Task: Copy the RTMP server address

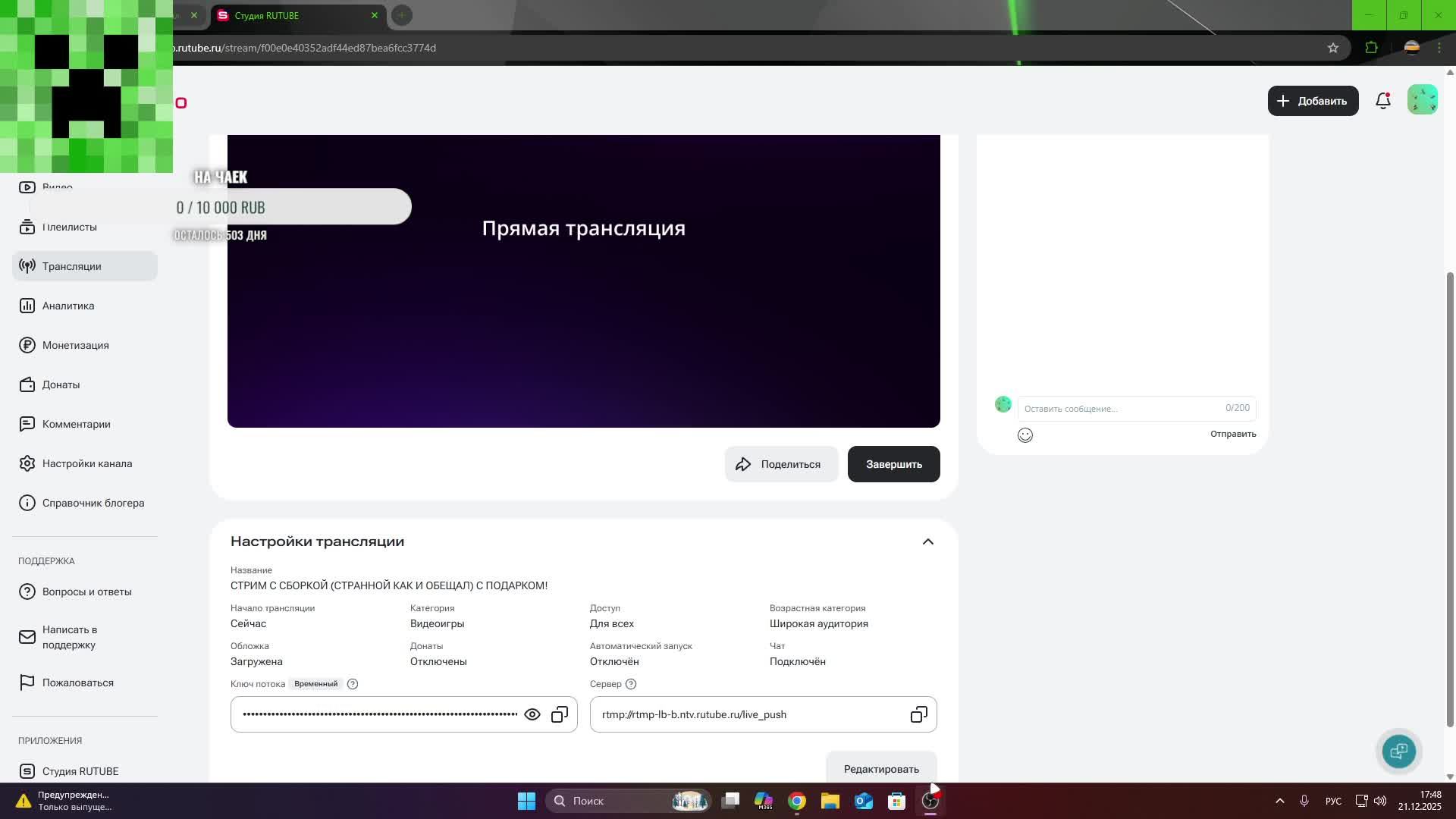Action: (x=918, y=714)
